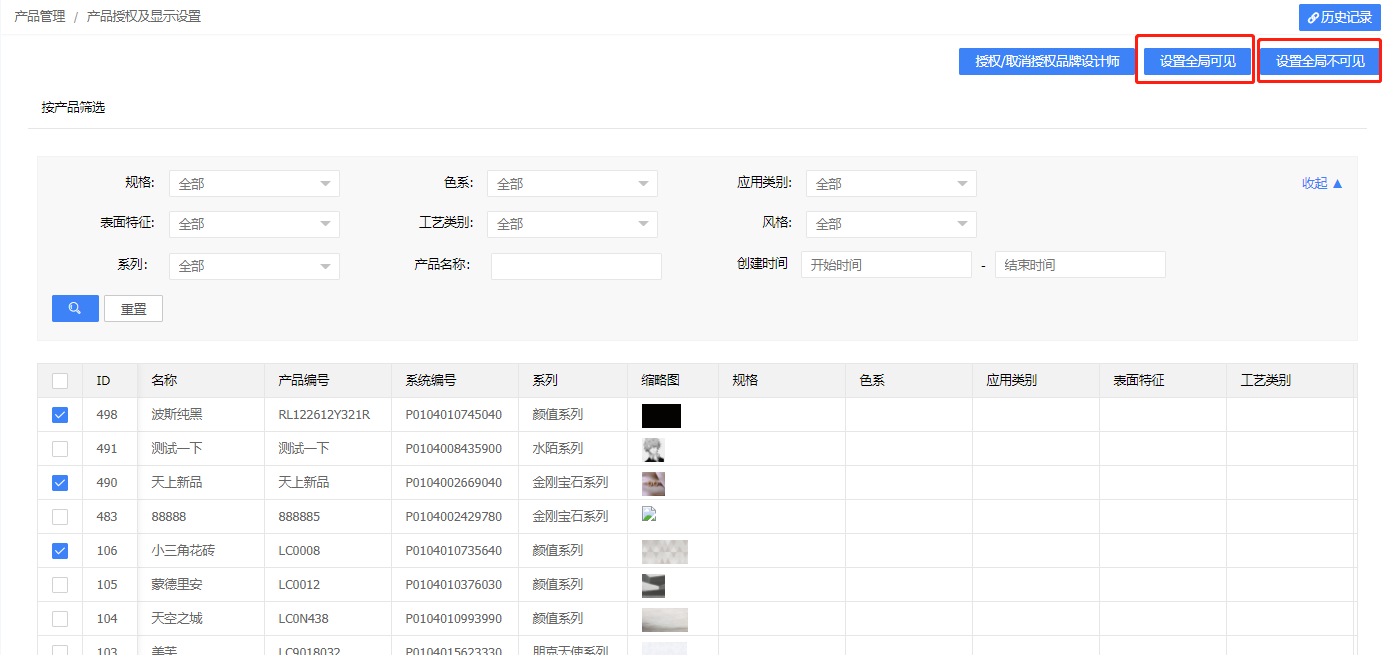Toggle the select-all header checkbox
The image size is (1384, 655).
[x=60, y=381]
